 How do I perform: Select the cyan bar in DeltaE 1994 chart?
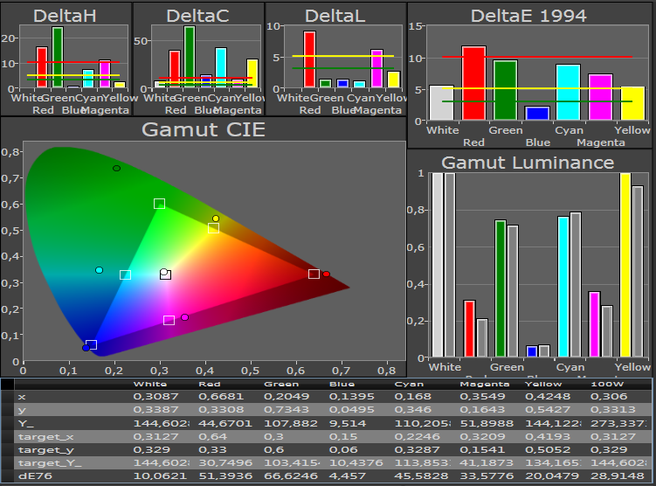point(568,92)
